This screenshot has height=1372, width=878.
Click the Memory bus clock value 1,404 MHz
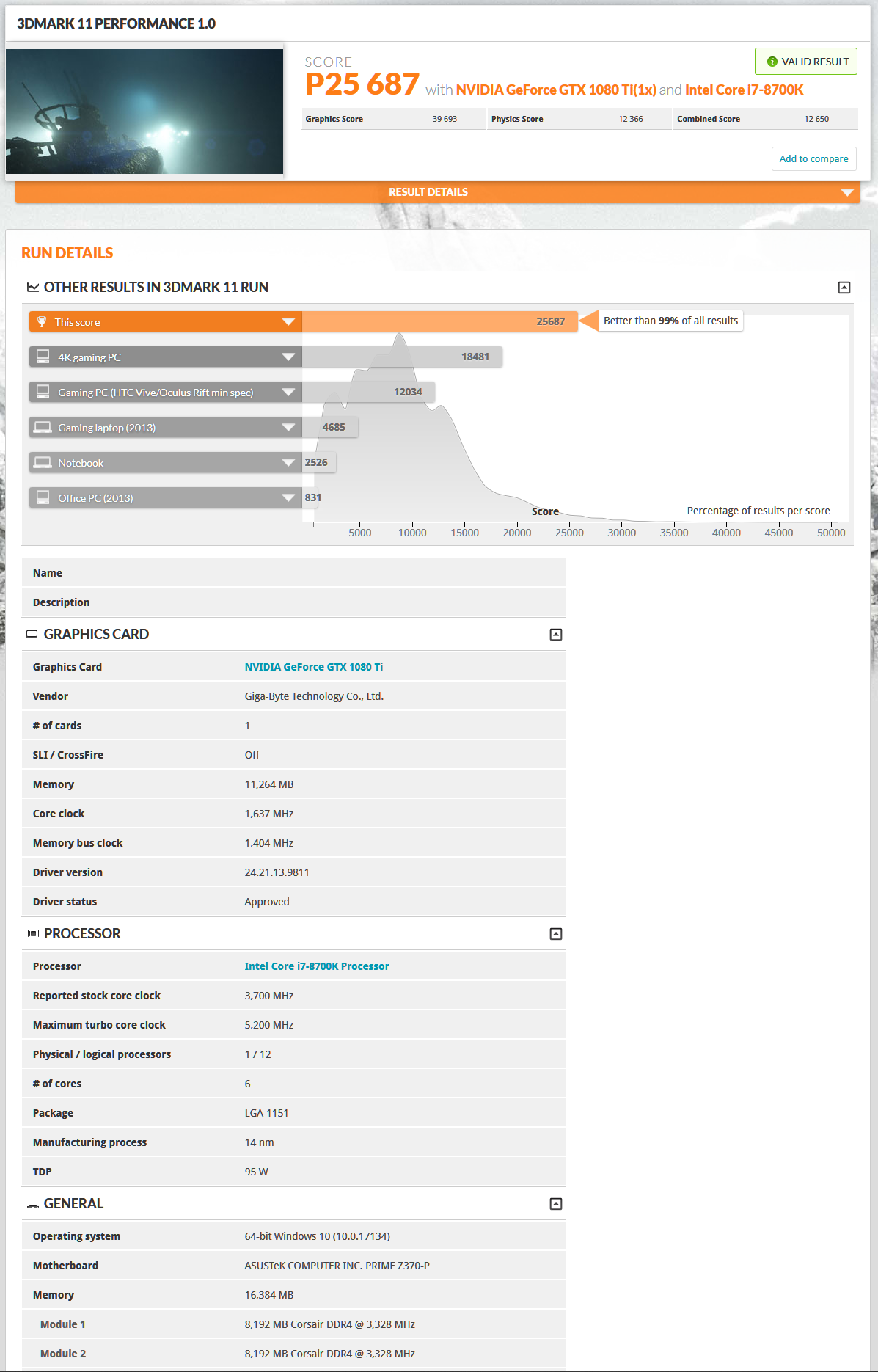268,843
